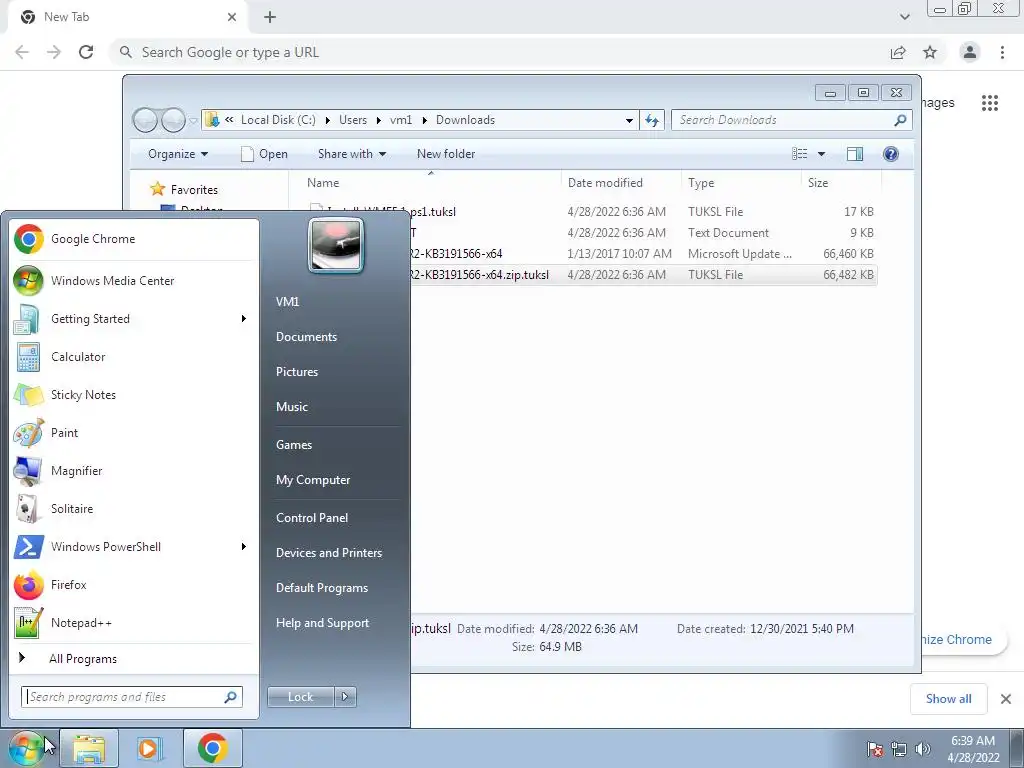Expand Getting Started submenu arrow
This screenshot has width=1024, height=768.
click(x=244, y=319)
